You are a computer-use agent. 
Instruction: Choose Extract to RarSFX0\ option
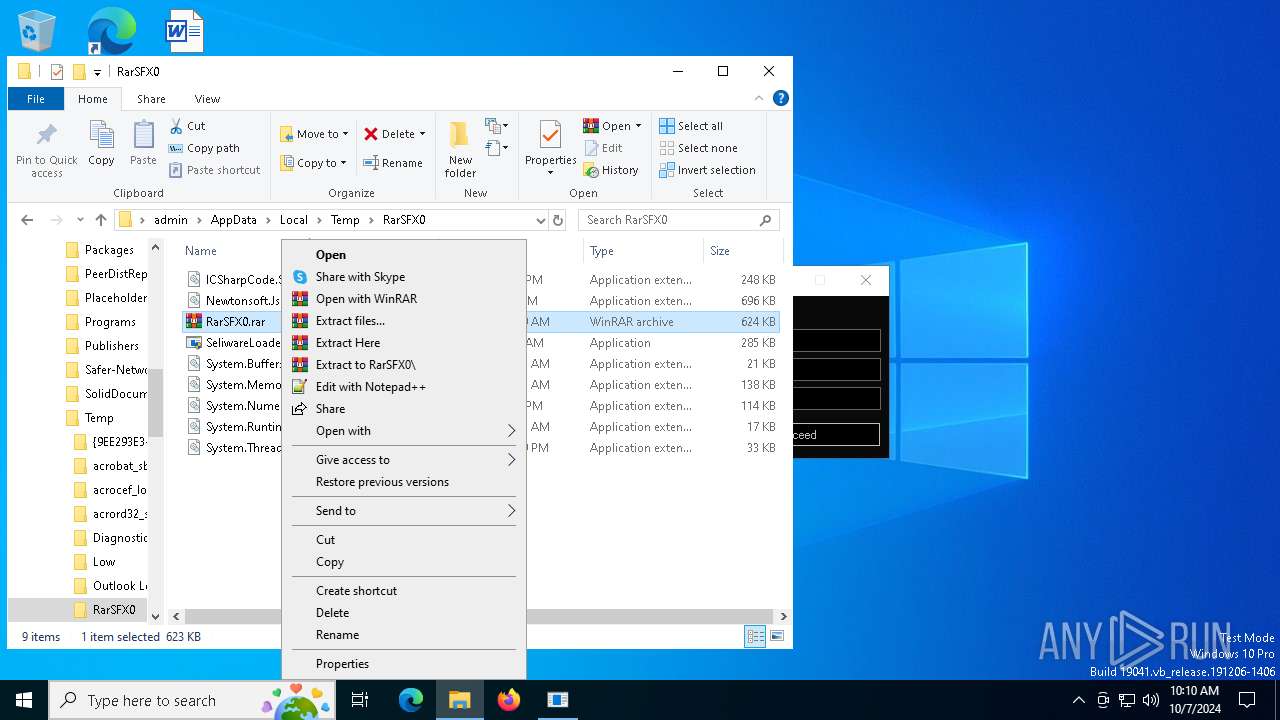tap(404, 365)
